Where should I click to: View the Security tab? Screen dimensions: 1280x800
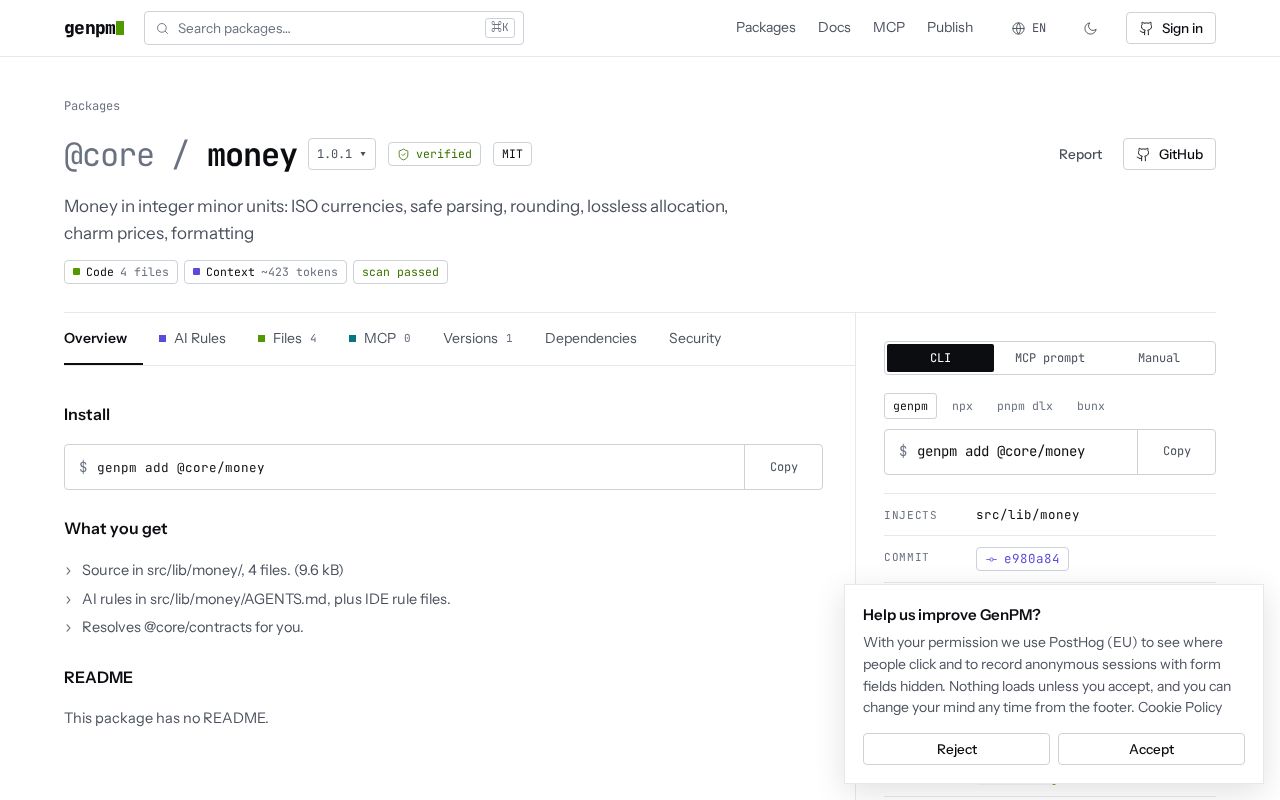(x=695, y=338)
